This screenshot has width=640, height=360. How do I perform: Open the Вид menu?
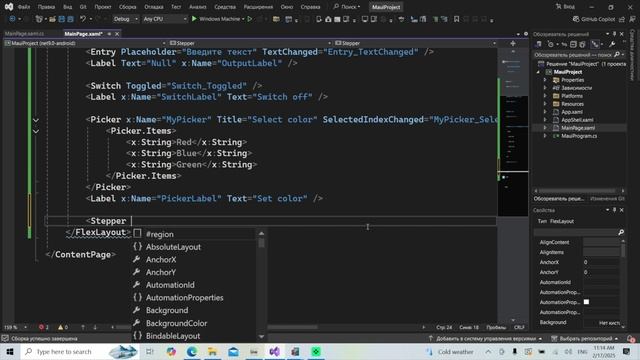click(67, 7)
